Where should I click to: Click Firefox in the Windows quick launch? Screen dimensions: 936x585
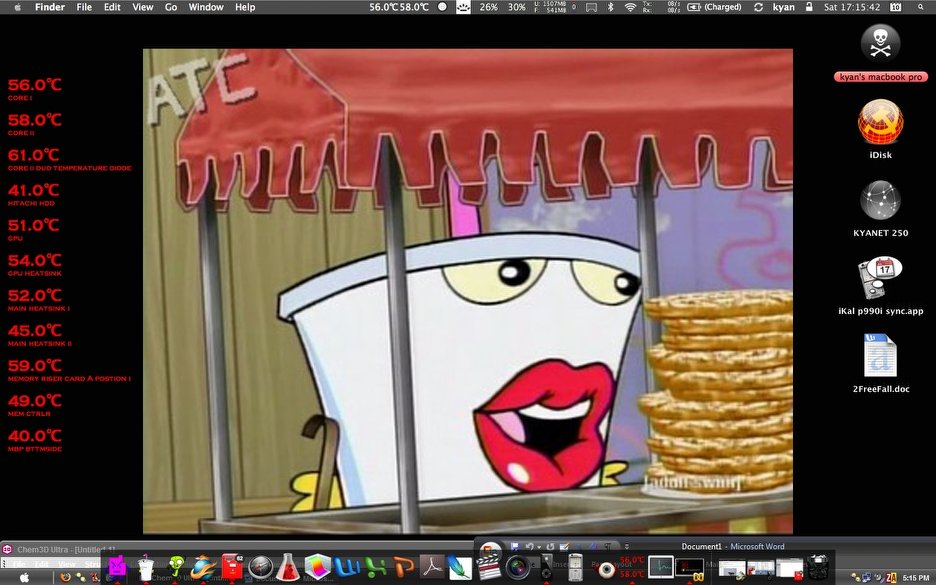pos(66,577)
